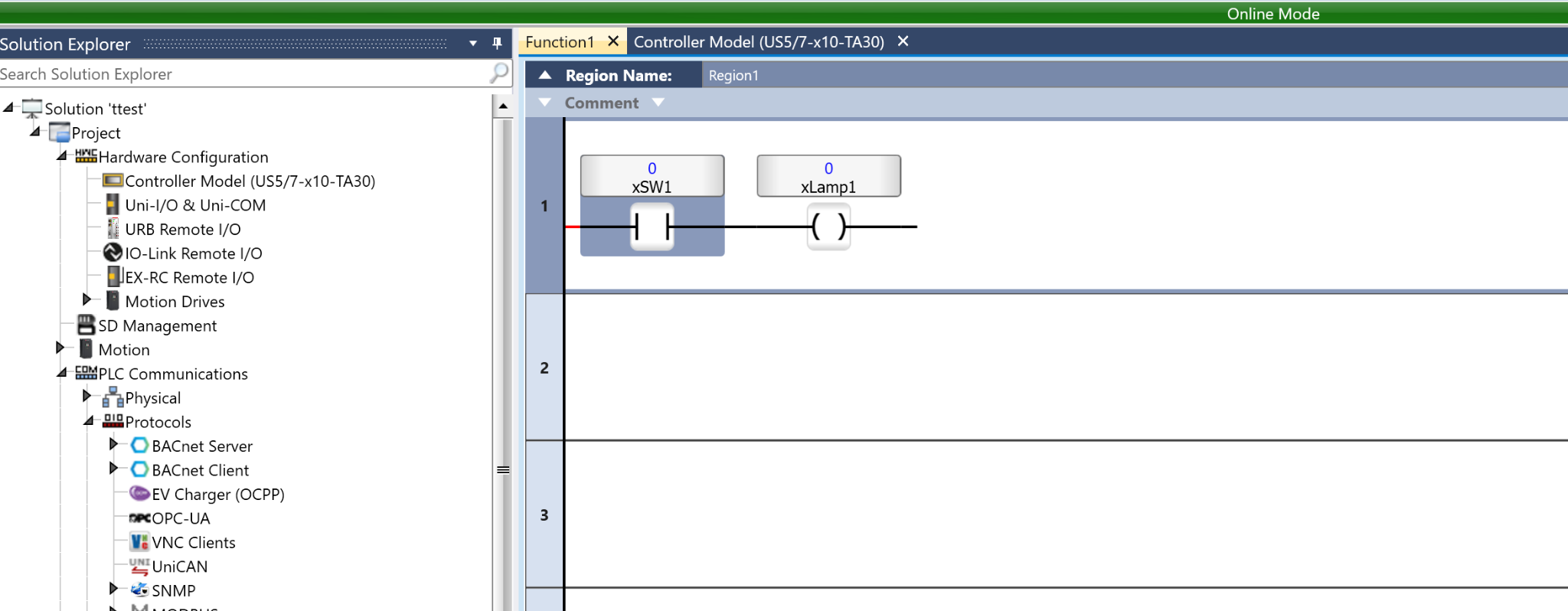Image resolution: width=1568 pixels, height=611 pixels.
Task: Collapse Region1 using the Region Name arrow
Action: click(x=545, y=75)
